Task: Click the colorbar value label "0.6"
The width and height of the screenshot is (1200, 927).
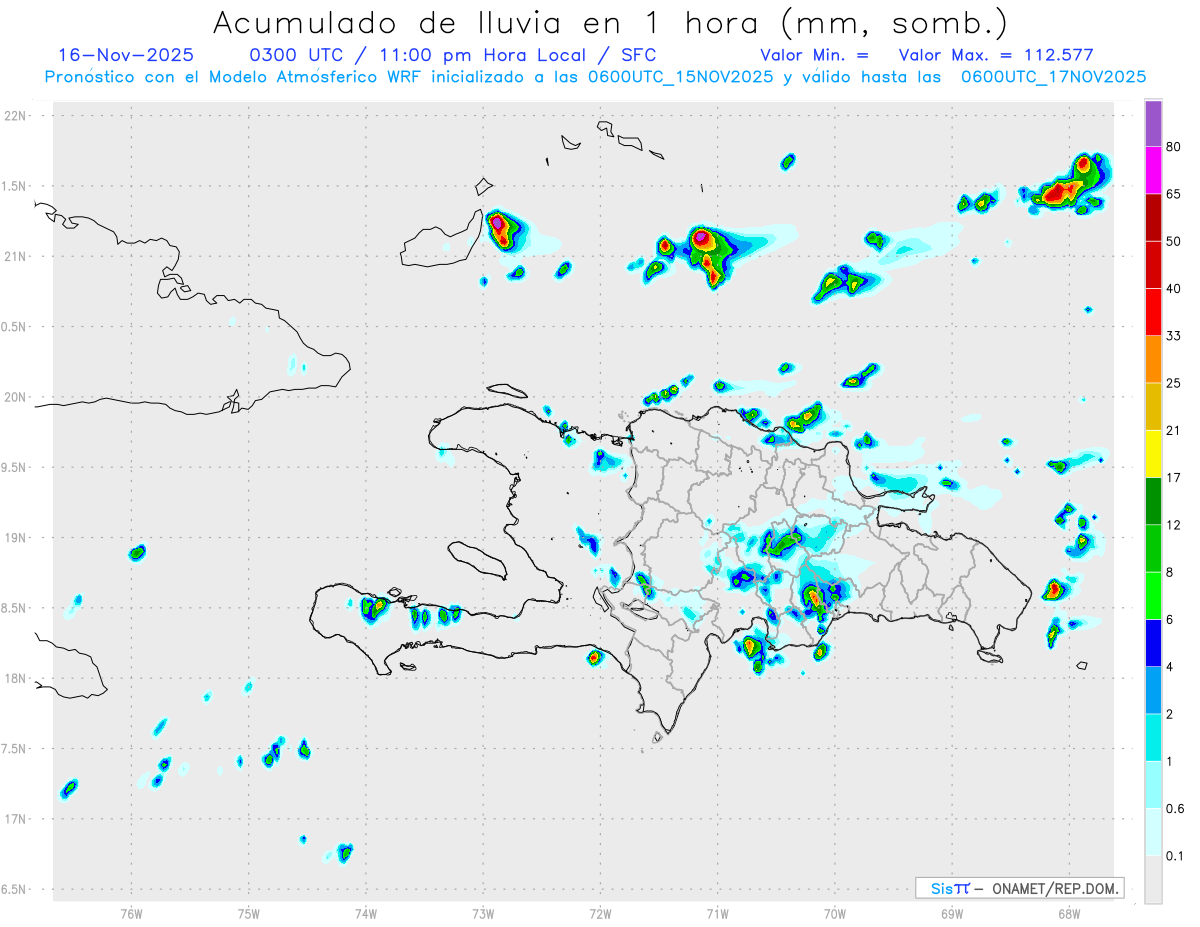Action: tap(1175, 808)
